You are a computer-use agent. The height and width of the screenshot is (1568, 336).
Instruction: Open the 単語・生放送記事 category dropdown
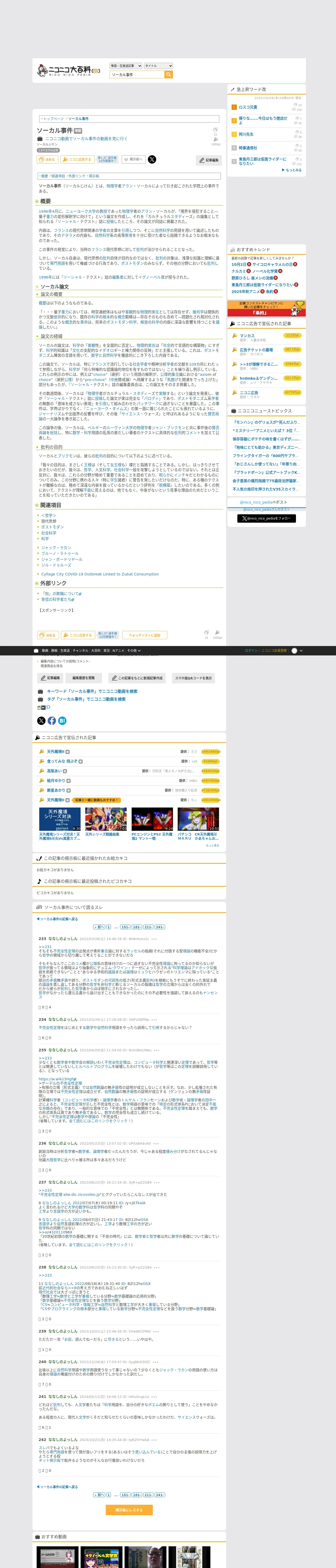coord(126,66)
